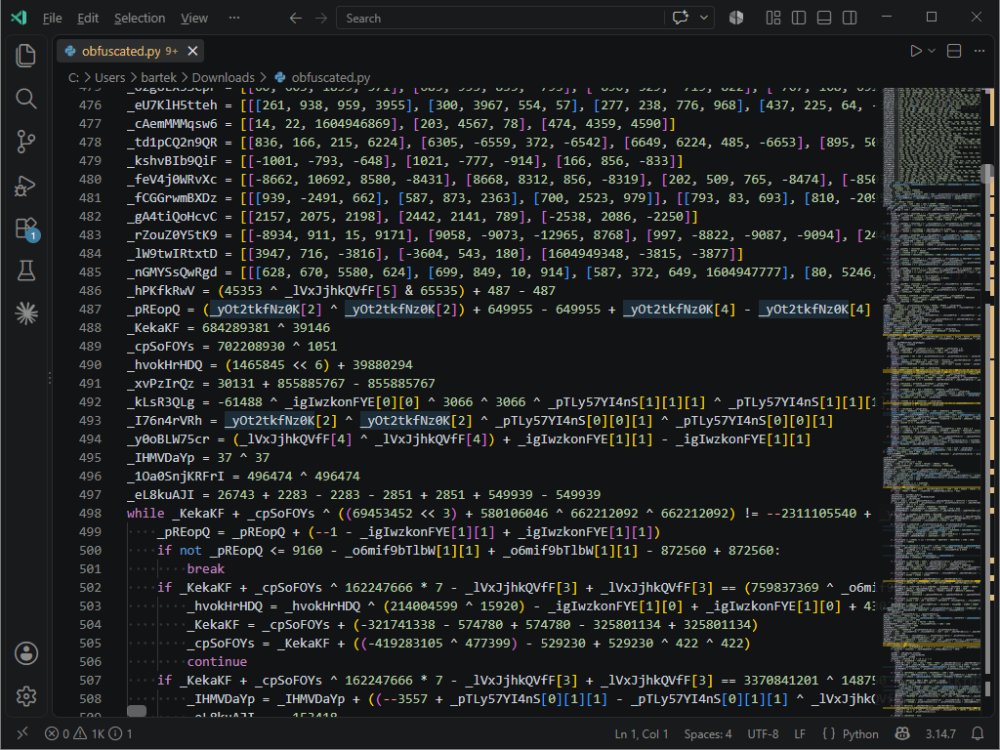The height and width of the screenshot is (750, 1000).
Task: Click the 'break' keyword on line 501
Action: [205, 569]
